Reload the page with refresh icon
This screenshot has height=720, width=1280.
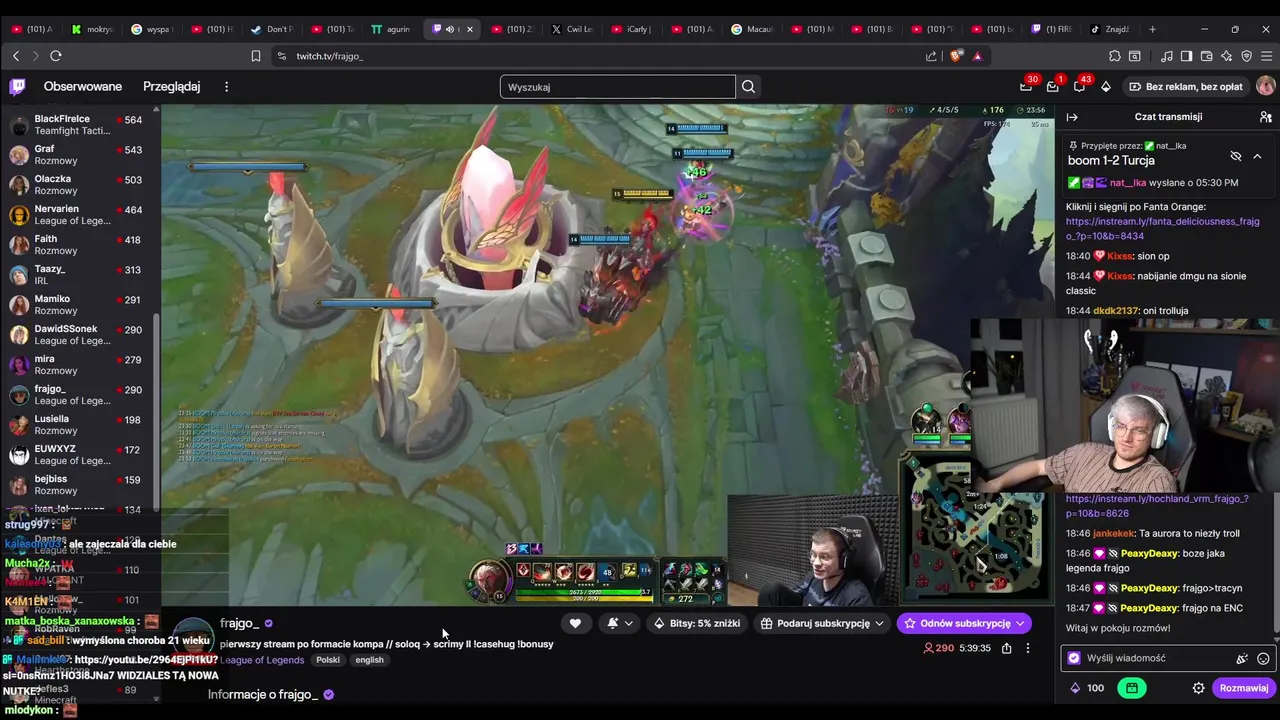point(56,56)
